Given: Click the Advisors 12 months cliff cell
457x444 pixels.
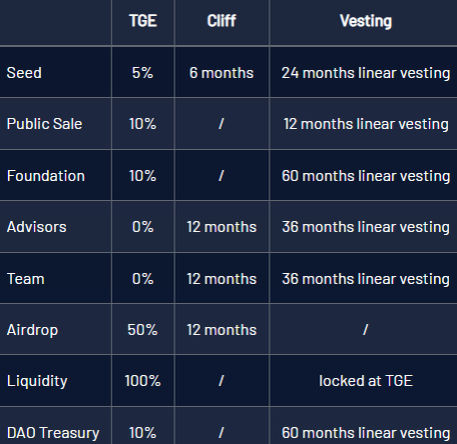Looking at the screenshot, I should (x=222, y=227).
